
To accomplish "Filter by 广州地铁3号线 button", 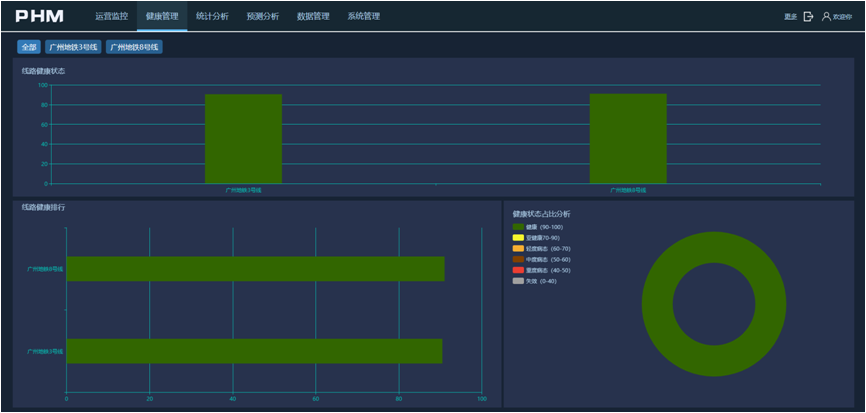I will 73,47.
